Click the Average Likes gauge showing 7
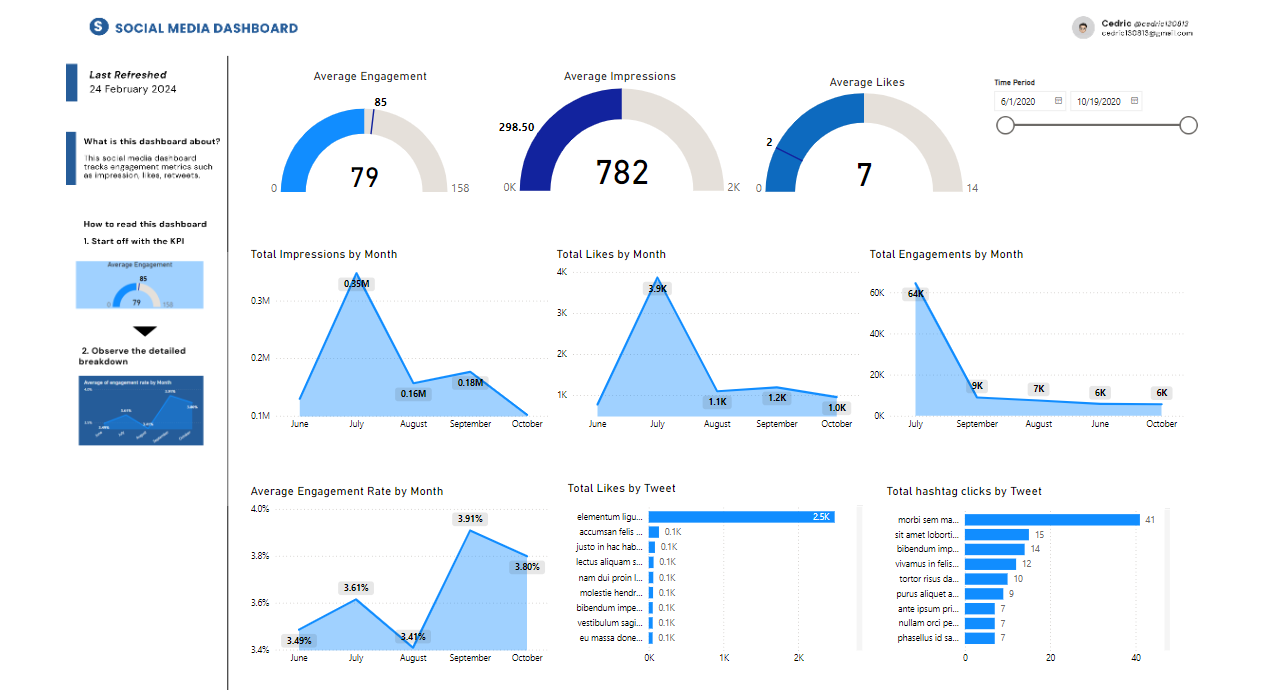The image size is (1274, 690). (x=864, y=150)
